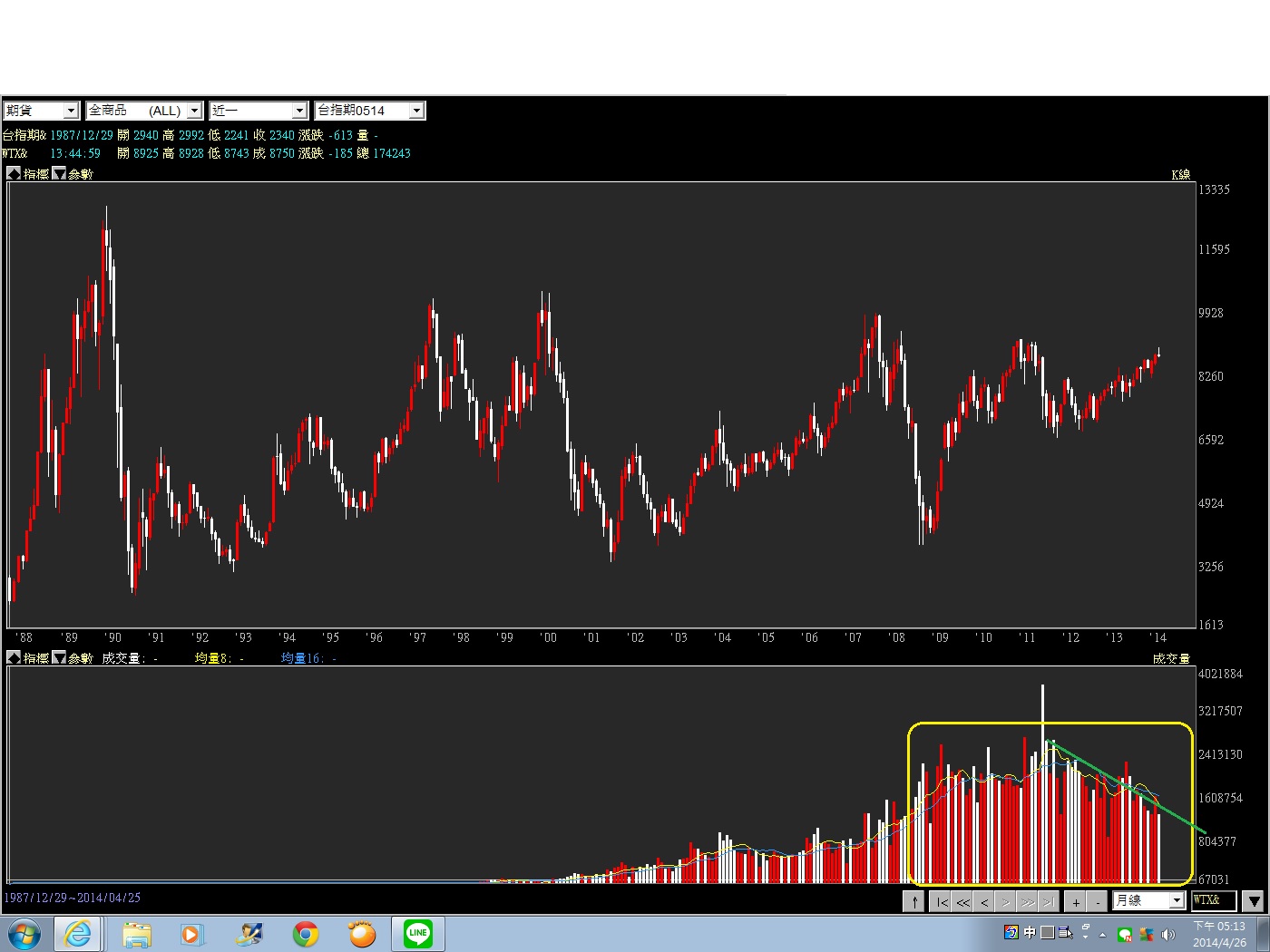
Task: Click the taskbar clock showing 下午 05:13
Action: pos(1219,934)
